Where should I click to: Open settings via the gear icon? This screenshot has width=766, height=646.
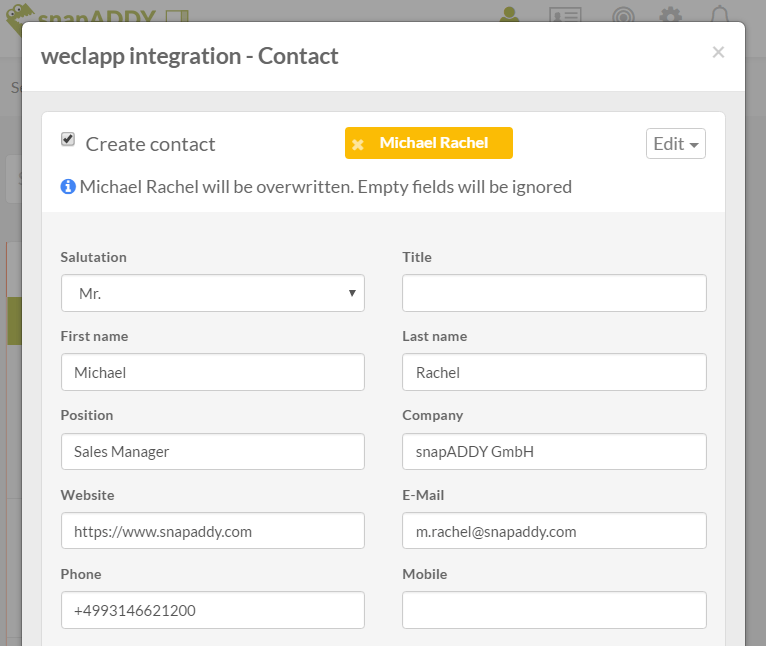tap(670, 15)
